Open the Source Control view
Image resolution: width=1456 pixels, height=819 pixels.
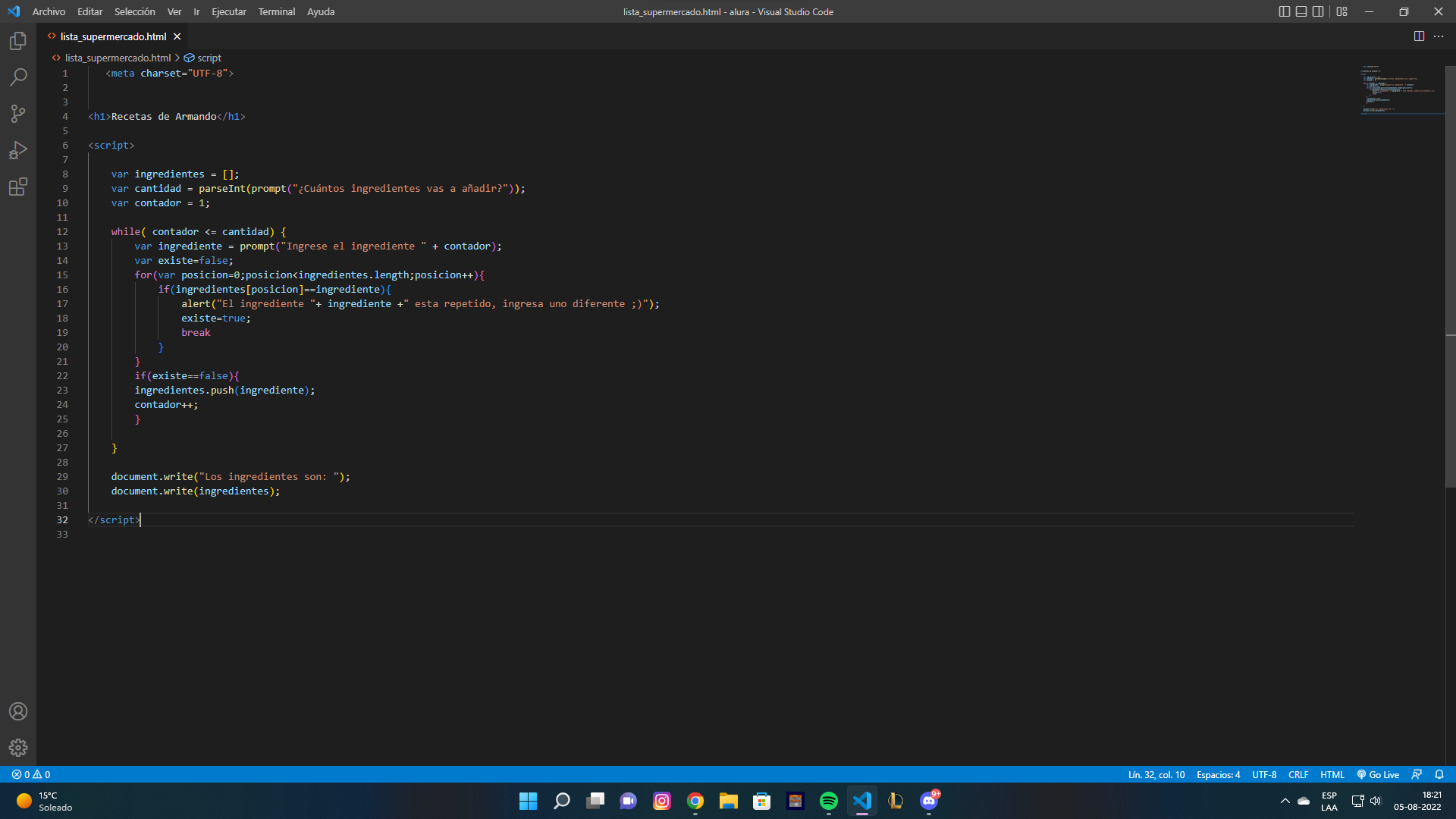18,114
